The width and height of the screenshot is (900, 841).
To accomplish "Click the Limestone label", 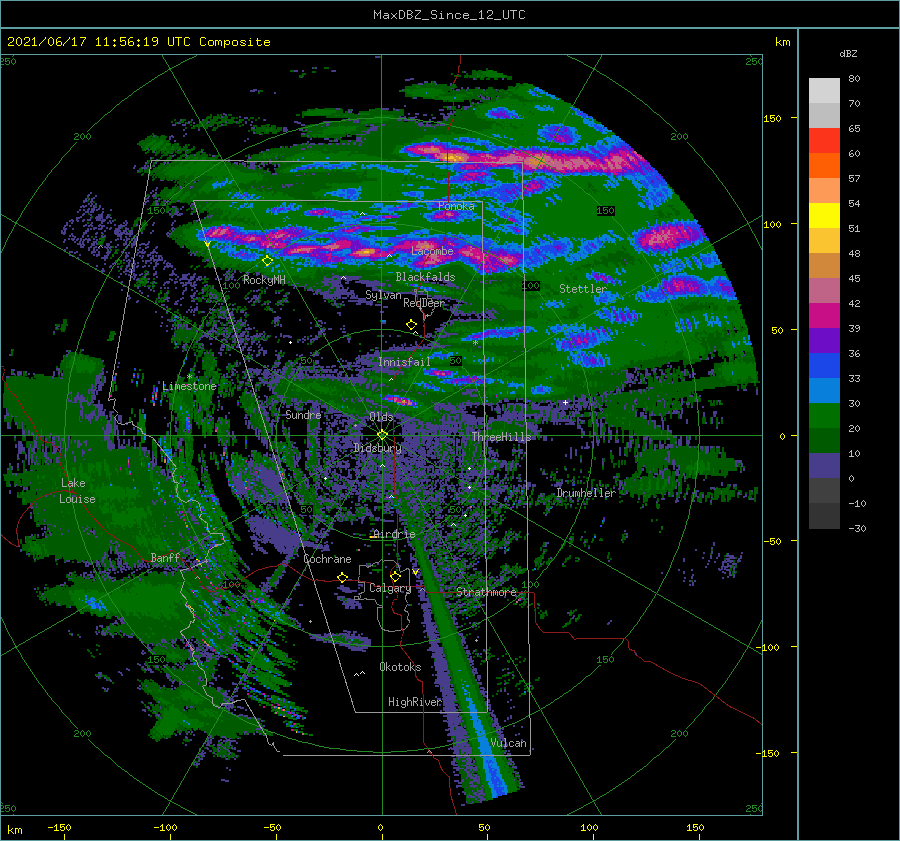I will click(189, 386).
